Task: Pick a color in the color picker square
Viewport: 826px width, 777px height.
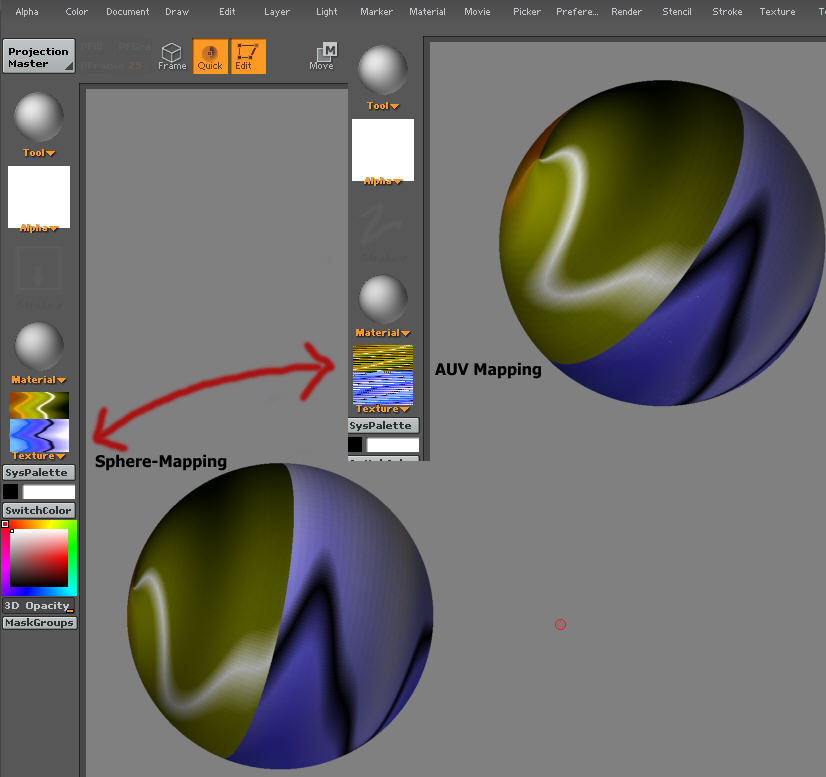Action: 39,557
